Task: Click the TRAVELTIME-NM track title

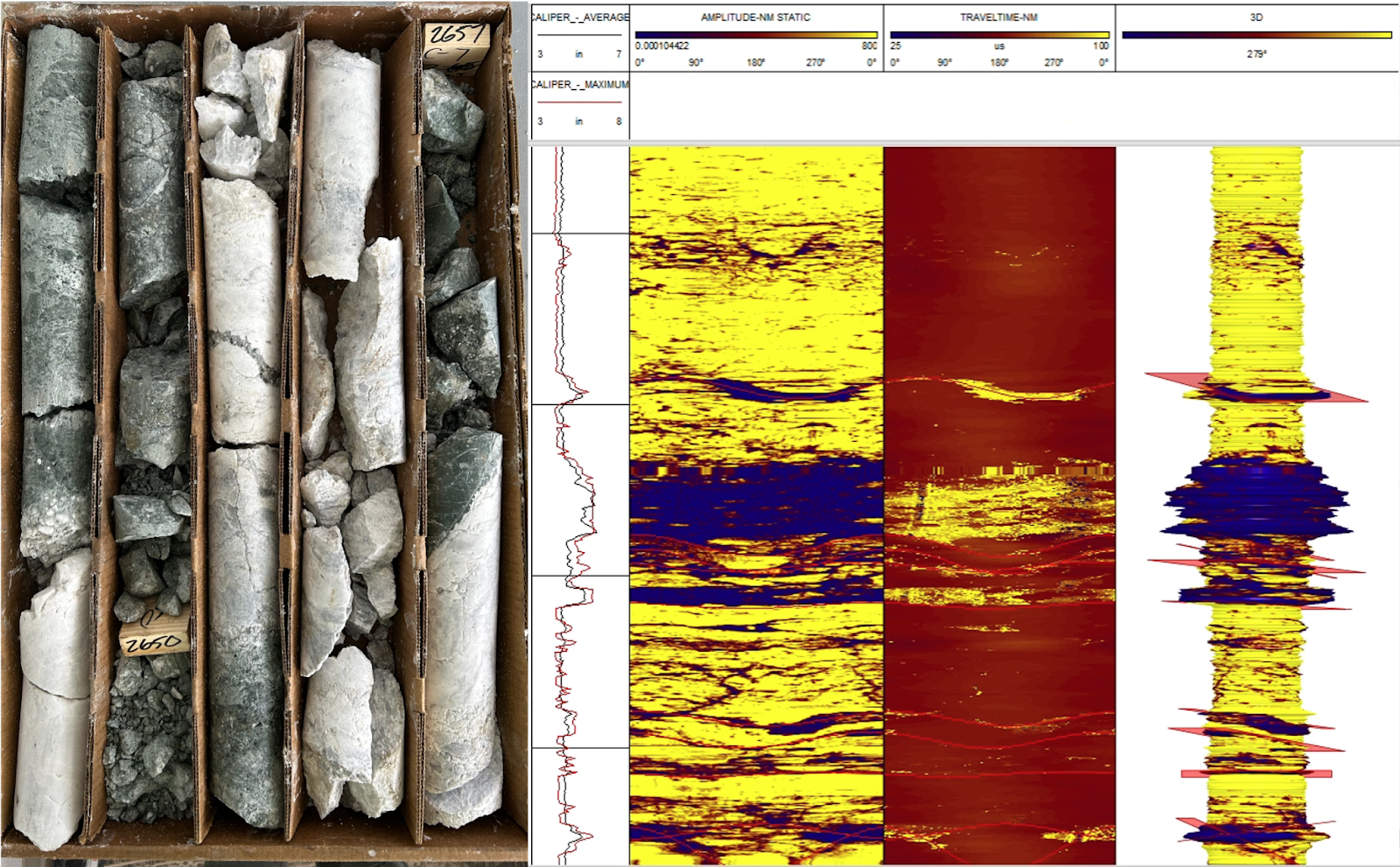Action: 998,17
